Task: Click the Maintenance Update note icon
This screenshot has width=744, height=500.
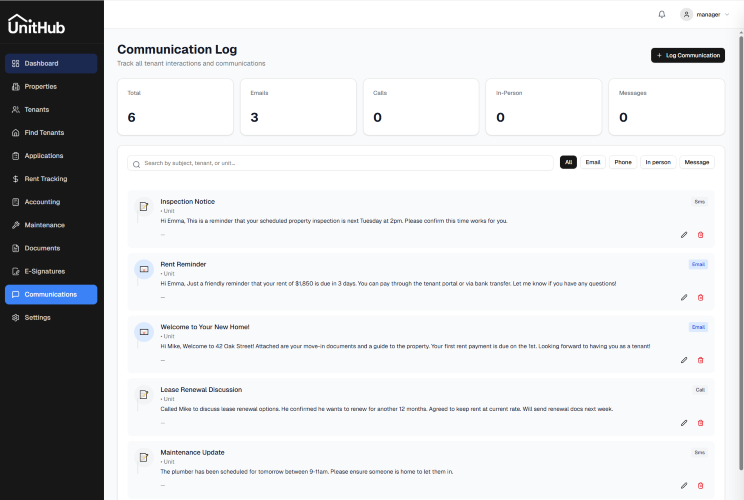Action: tap(144, 457)
